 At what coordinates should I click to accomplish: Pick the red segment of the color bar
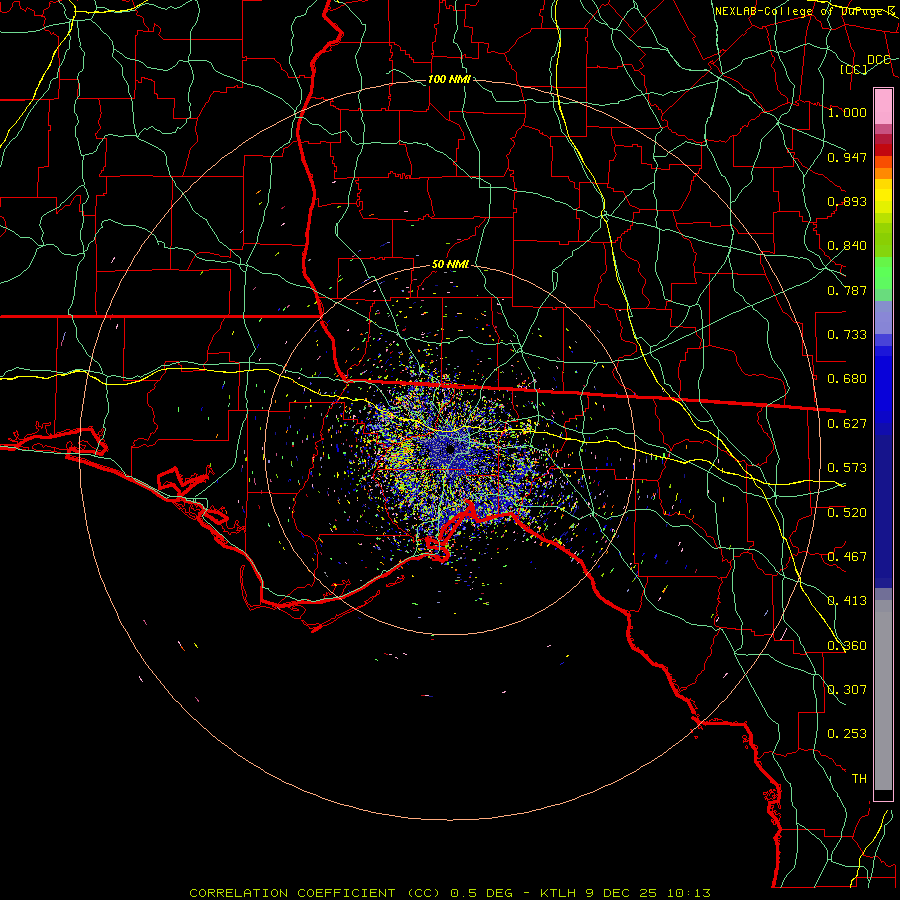[883, 150]
